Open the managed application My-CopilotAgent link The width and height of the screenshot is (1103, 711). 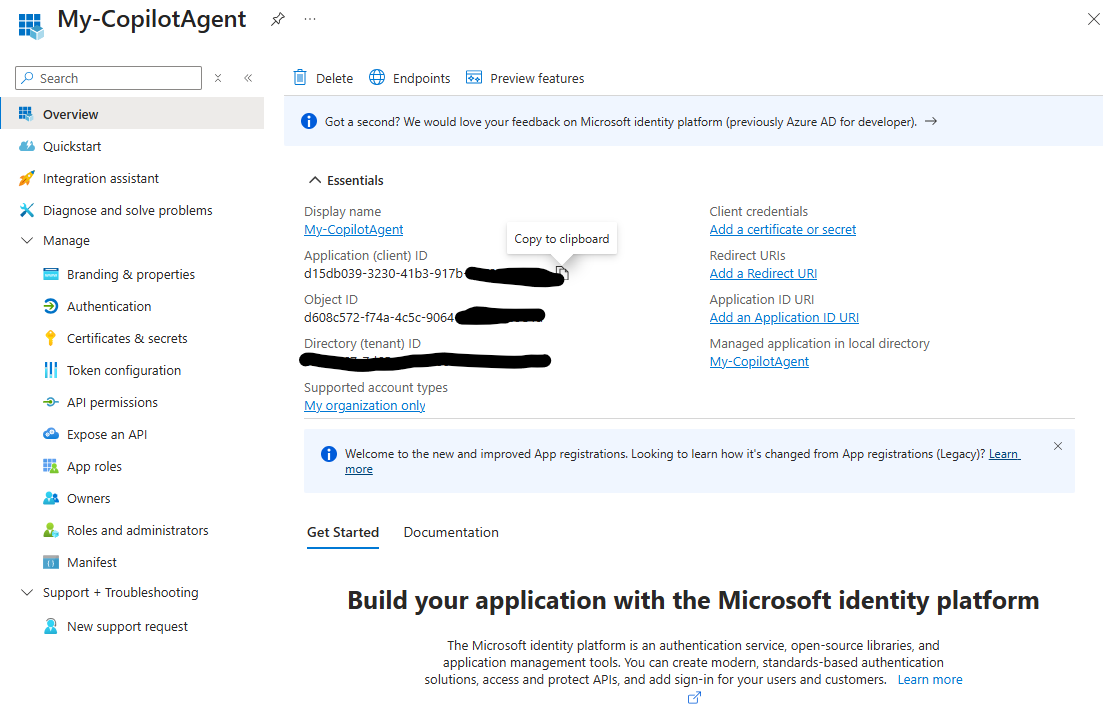759,361
